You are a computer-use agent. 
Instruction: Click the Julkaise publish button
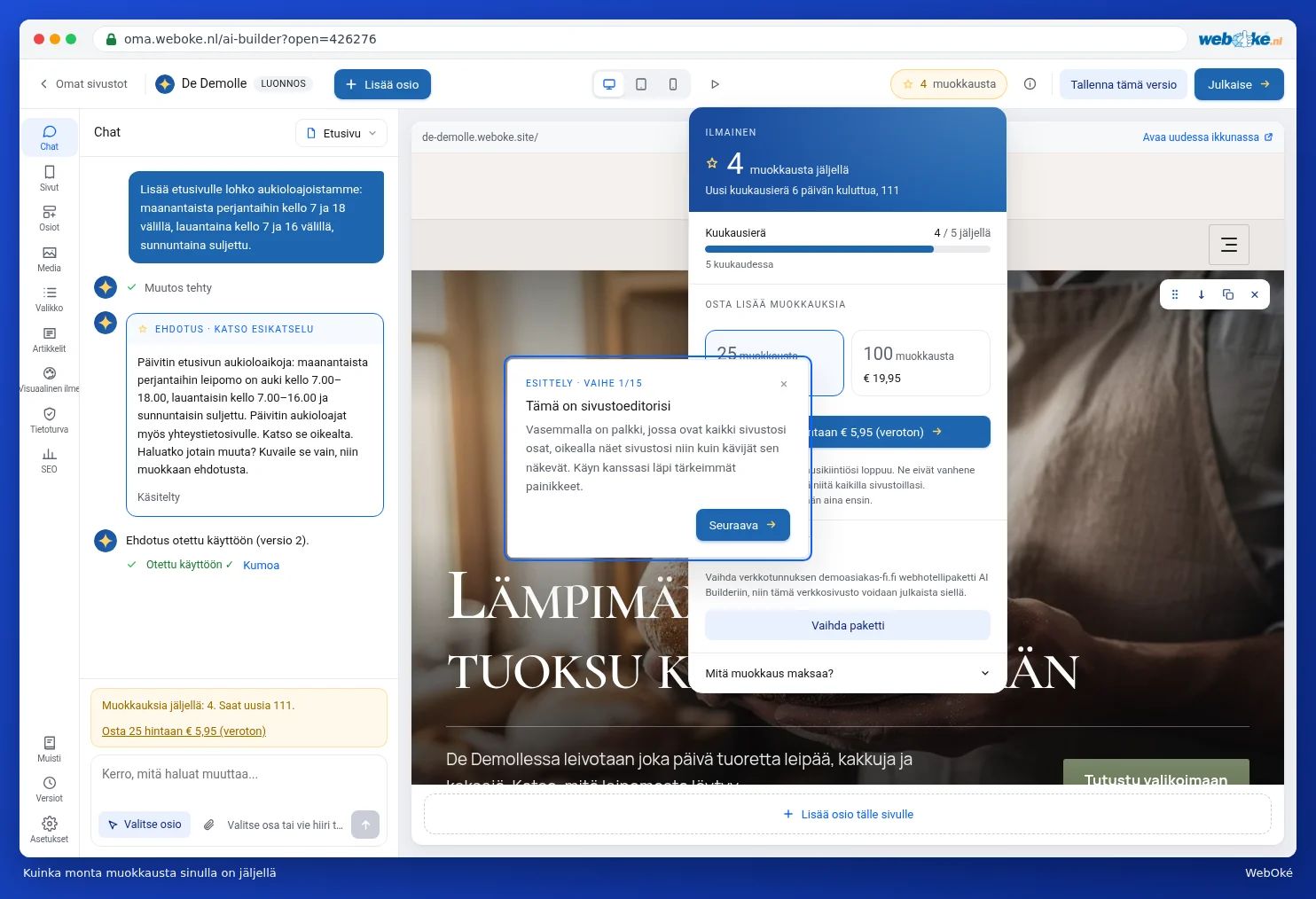[x=1239, y=84]
